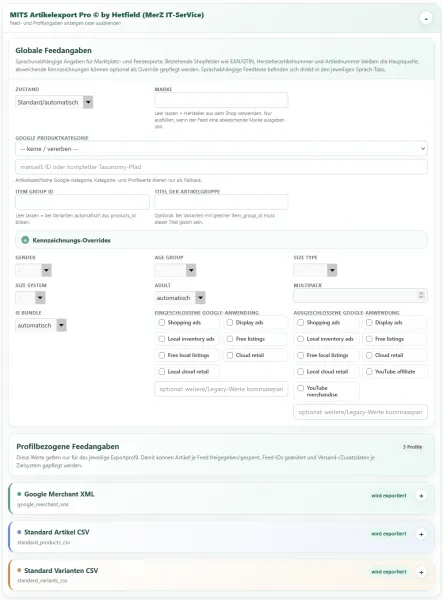Image resolution: width=443 pixels, height=600 pixels.
Task: Click the Multipack number field
Action: coord(360,295)
